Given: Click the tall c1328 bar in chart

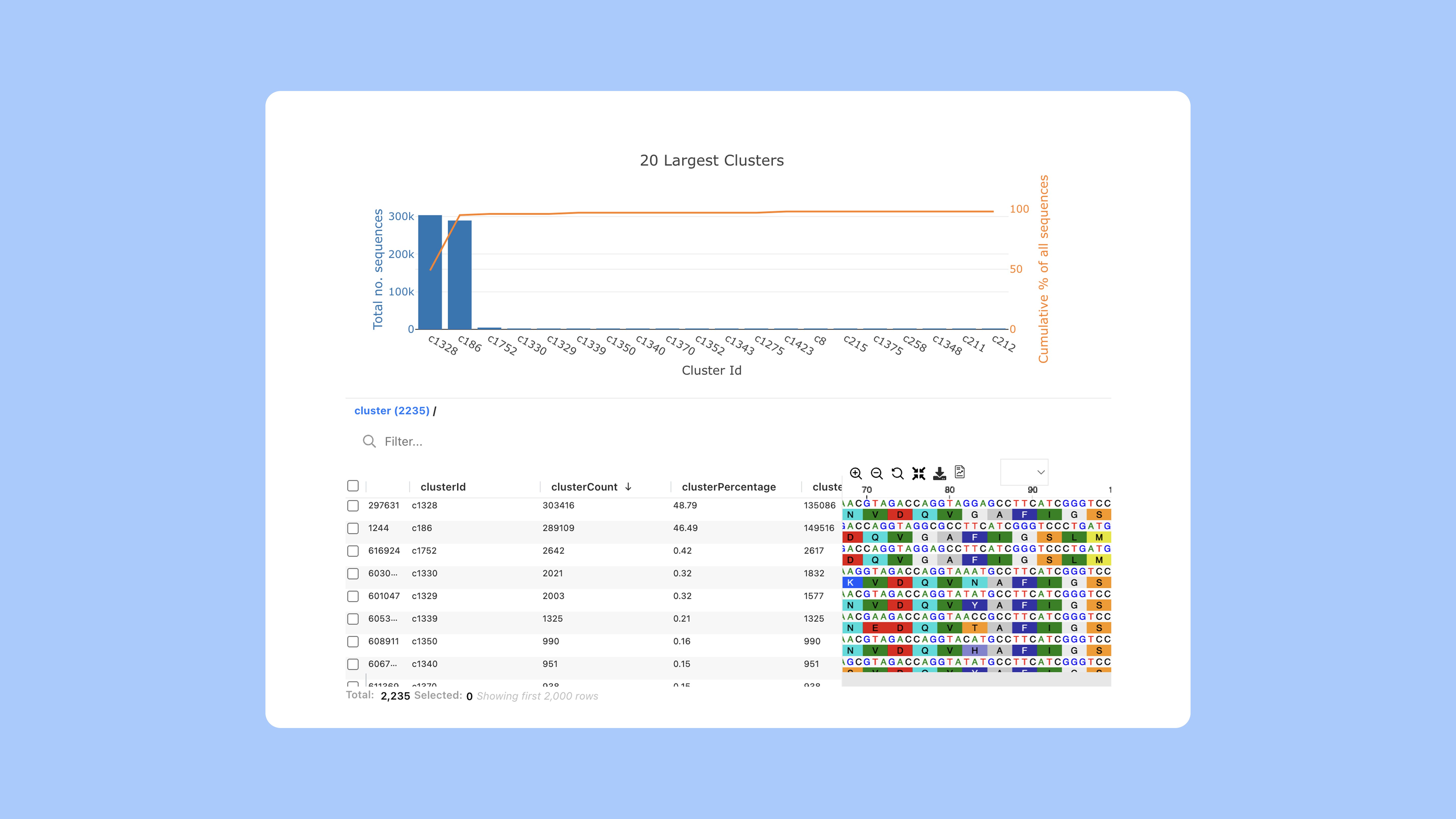Looking at the screenshot, I should [x=430, y=272].
